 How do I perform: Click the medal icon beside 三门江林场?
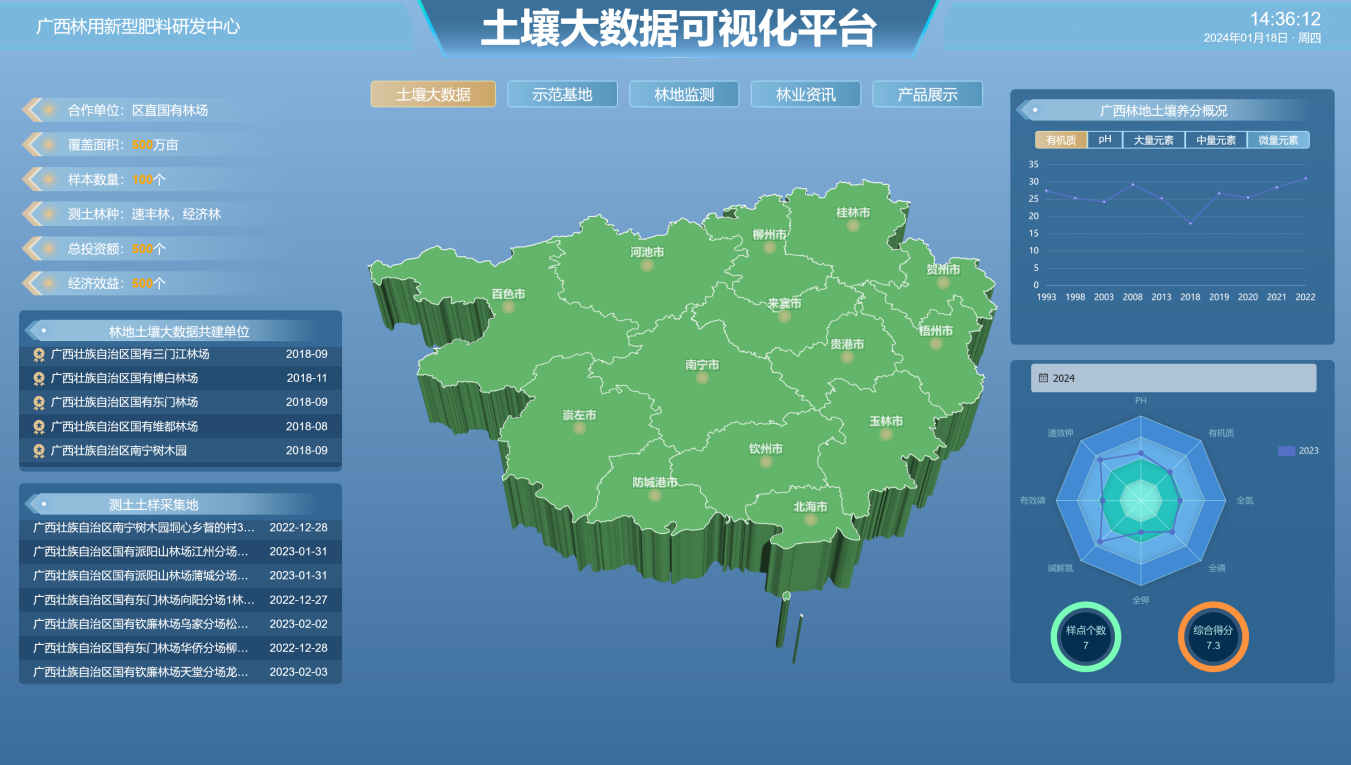(x=39, y=354)
